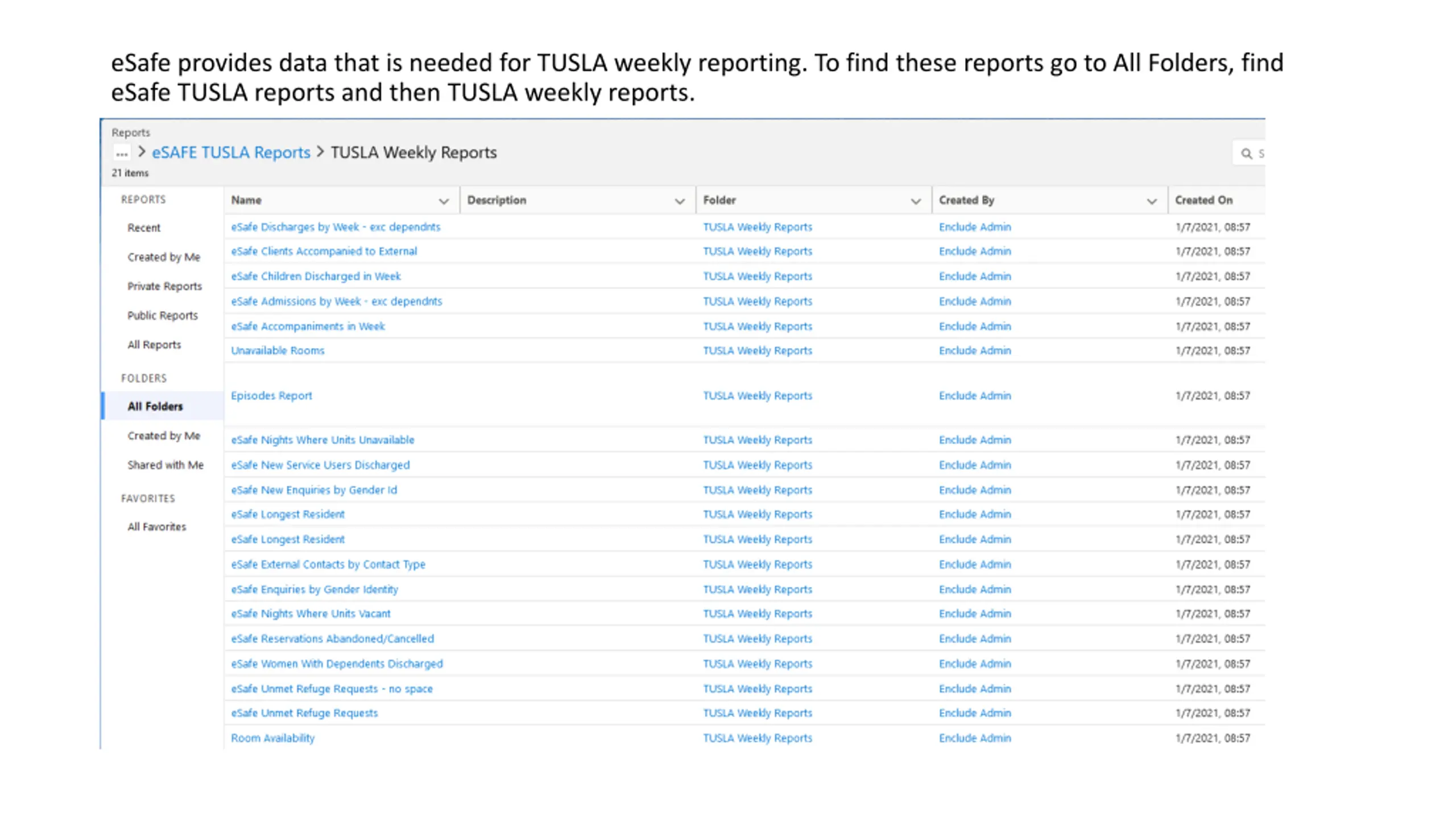Open Public Reports in sidebar
The image size is (1456, 819).
[x=163, y=316]
